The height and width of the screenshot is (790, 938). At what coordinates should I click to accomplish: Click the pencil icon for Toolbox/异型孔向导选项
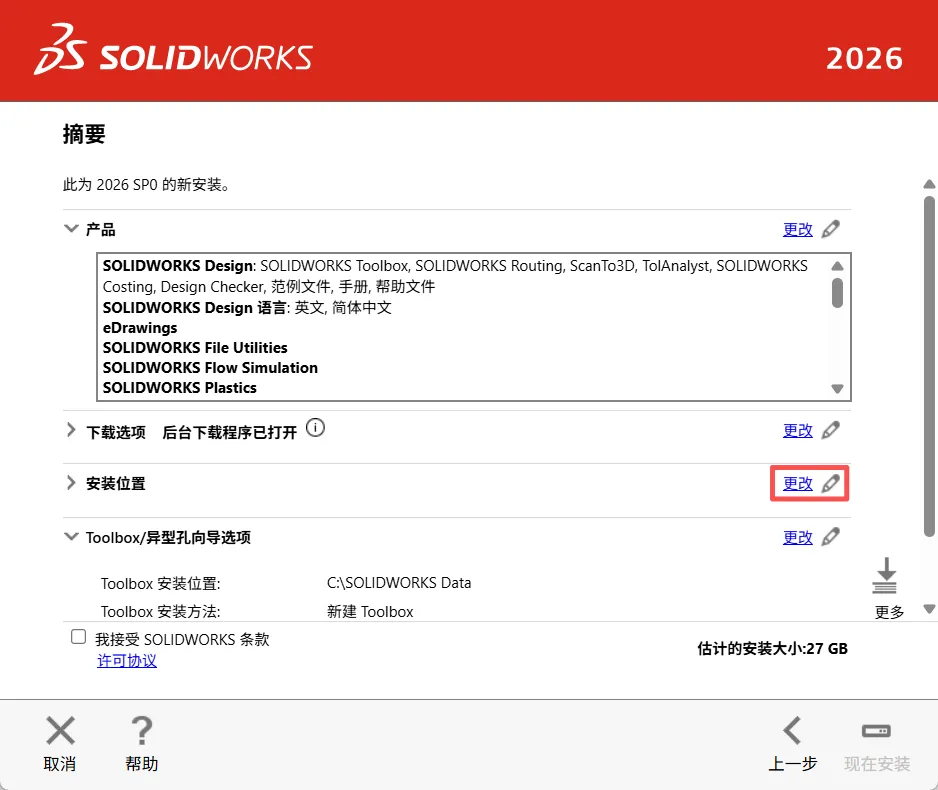pos(830,537)
